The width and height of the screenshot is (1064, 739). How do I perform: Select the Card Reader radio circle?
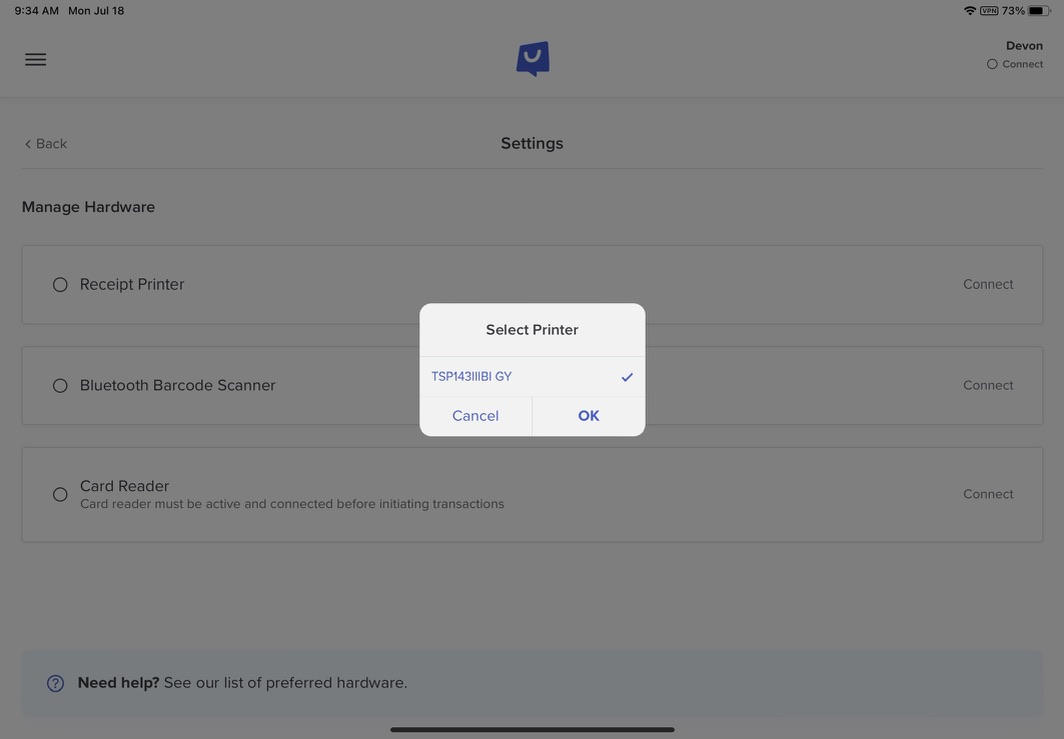(x=60, y=494)
